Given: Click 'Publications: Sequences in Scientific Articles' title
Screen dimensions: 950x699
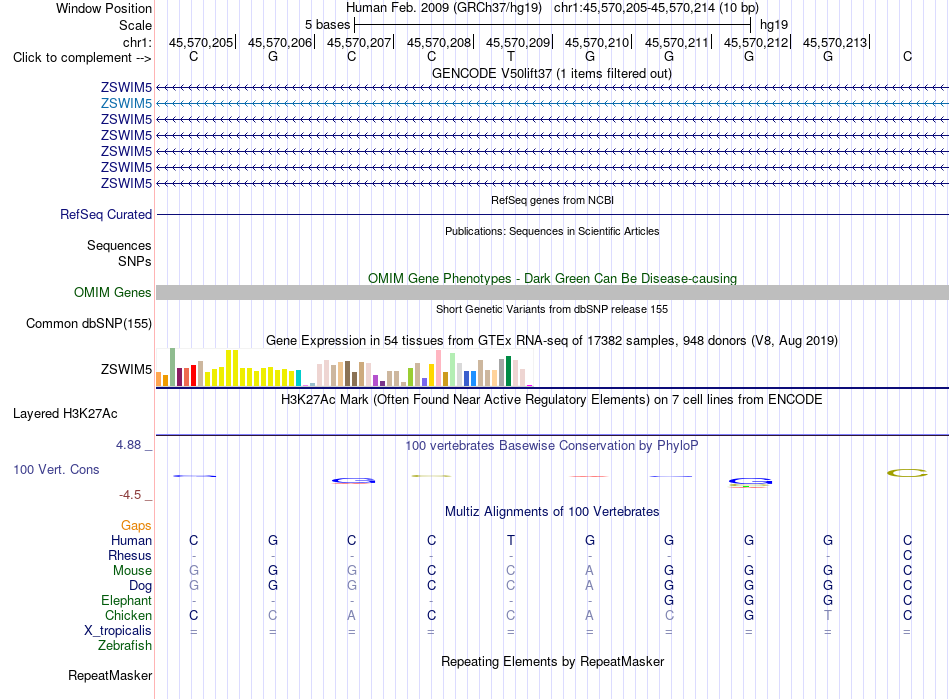Looking at the screenshot, I should coord(552,231).
